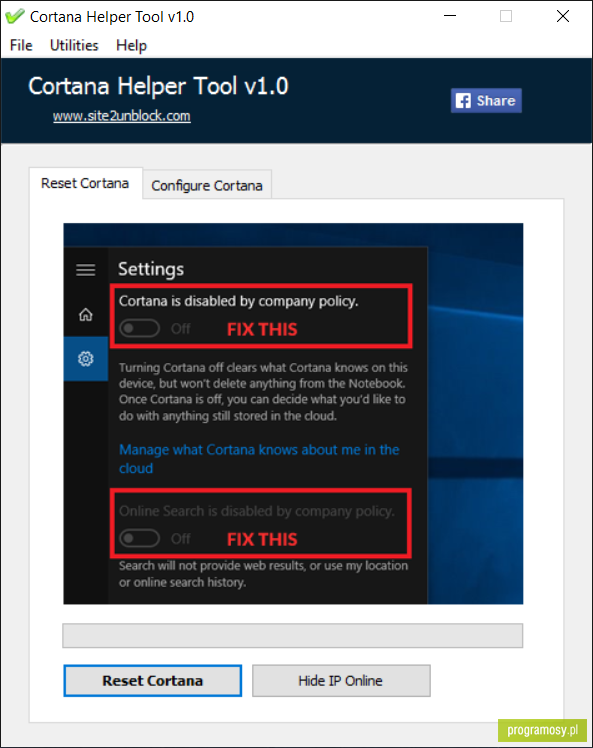Open the Help menu

click(x=131, y=45)
